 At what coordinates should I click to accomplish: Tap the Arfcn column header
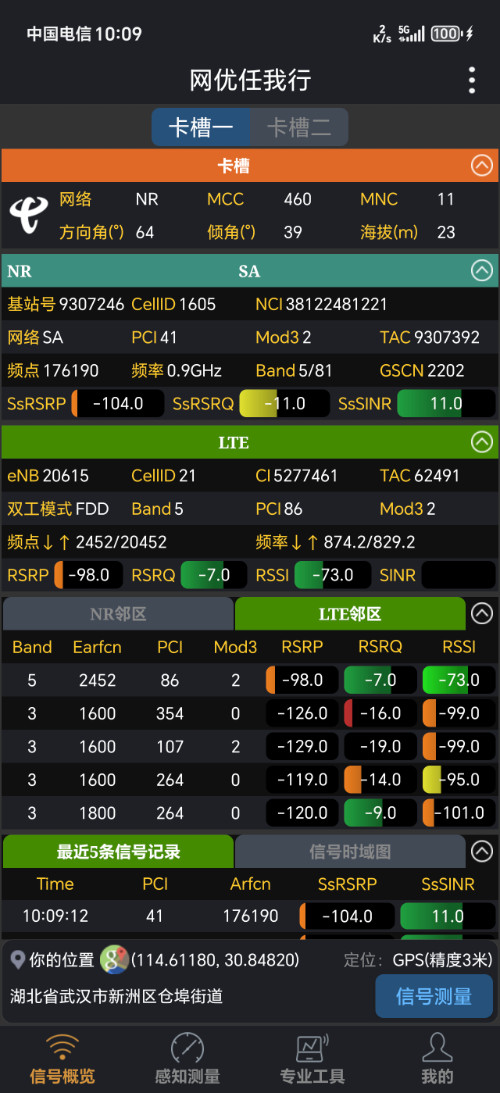click(250, 884)
